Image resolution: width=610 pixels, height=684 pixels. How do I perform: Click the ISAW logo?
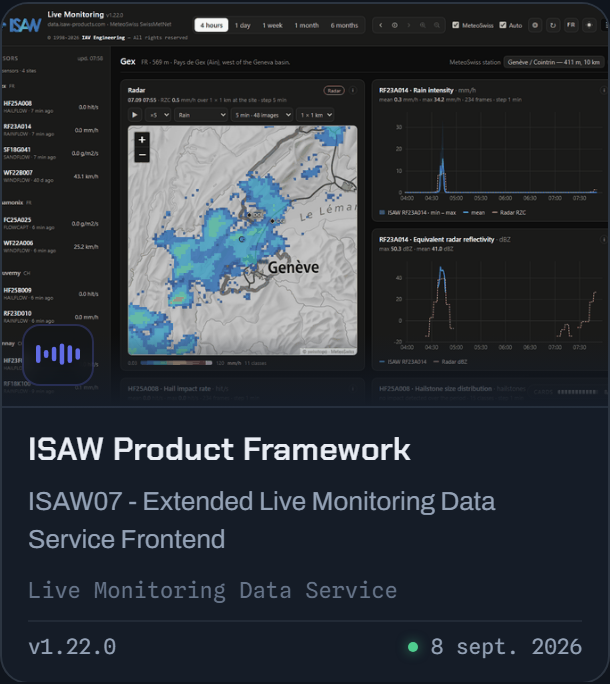(24, 25)
